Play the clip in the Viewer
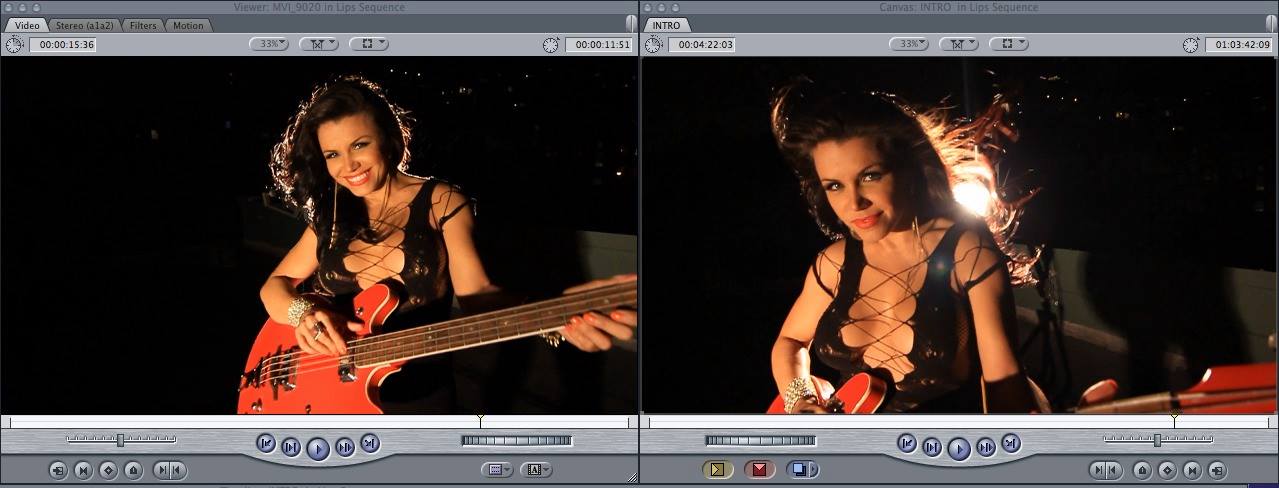Image resolution: width=1279 pixels, height=488 pixels. coord(317,447)
